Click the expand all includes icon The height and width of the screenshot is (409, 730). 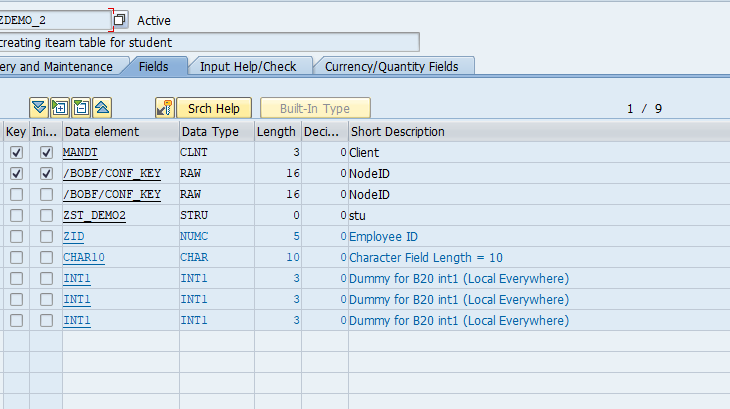click(x=39, y=108)
